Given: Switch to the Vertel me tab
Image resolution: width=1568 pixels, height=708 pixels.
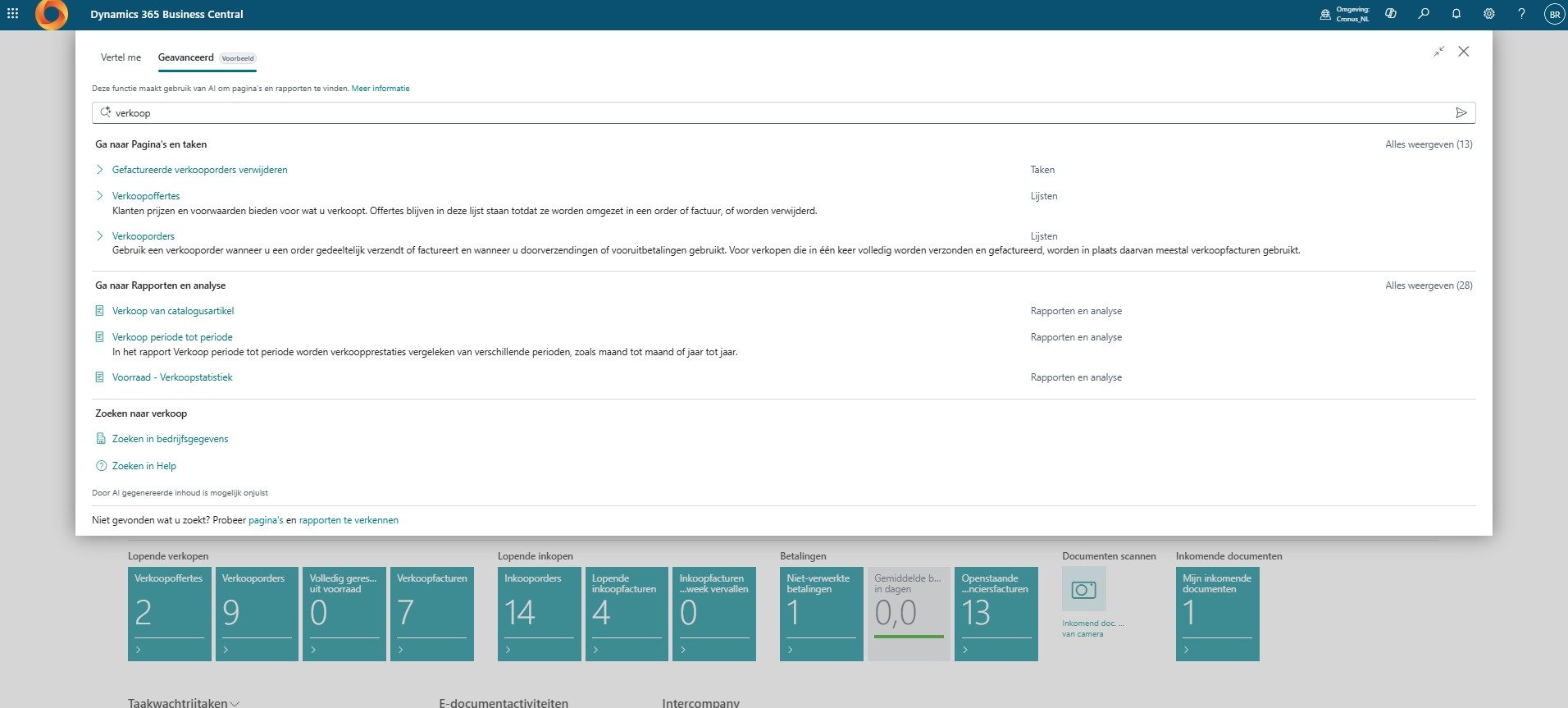Looking at the screenshot, I should click(x=121, y=57).
